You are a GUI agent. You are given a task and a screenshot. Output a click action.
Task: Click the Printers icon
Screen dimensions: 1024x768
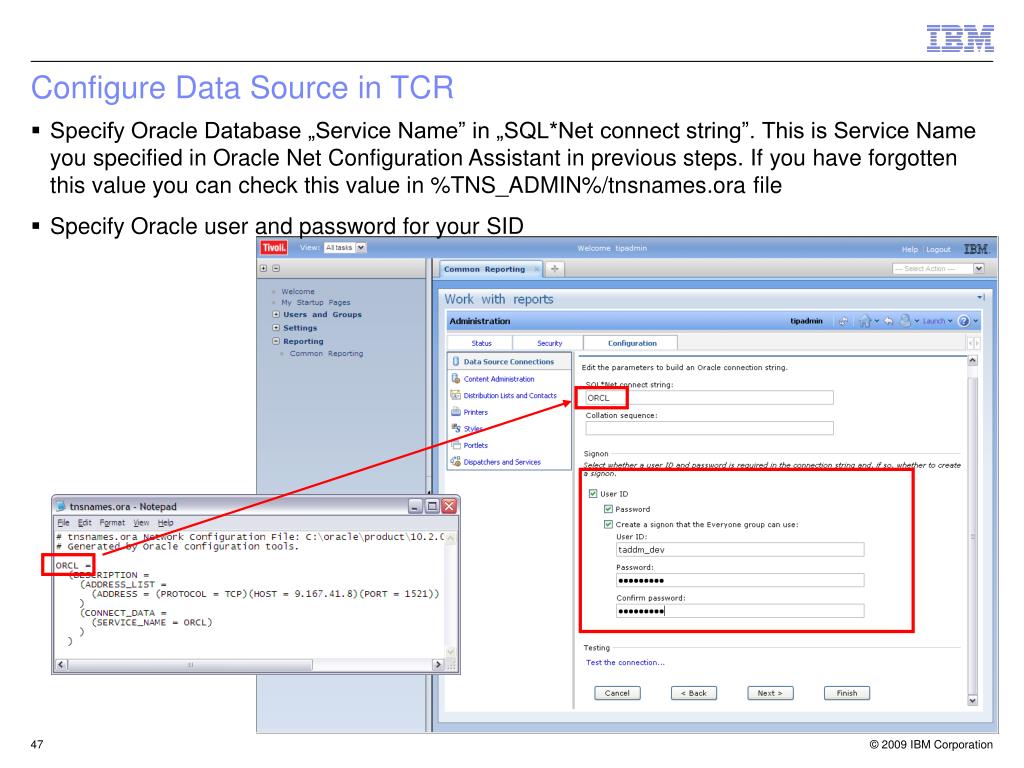[x=456, y=411]
